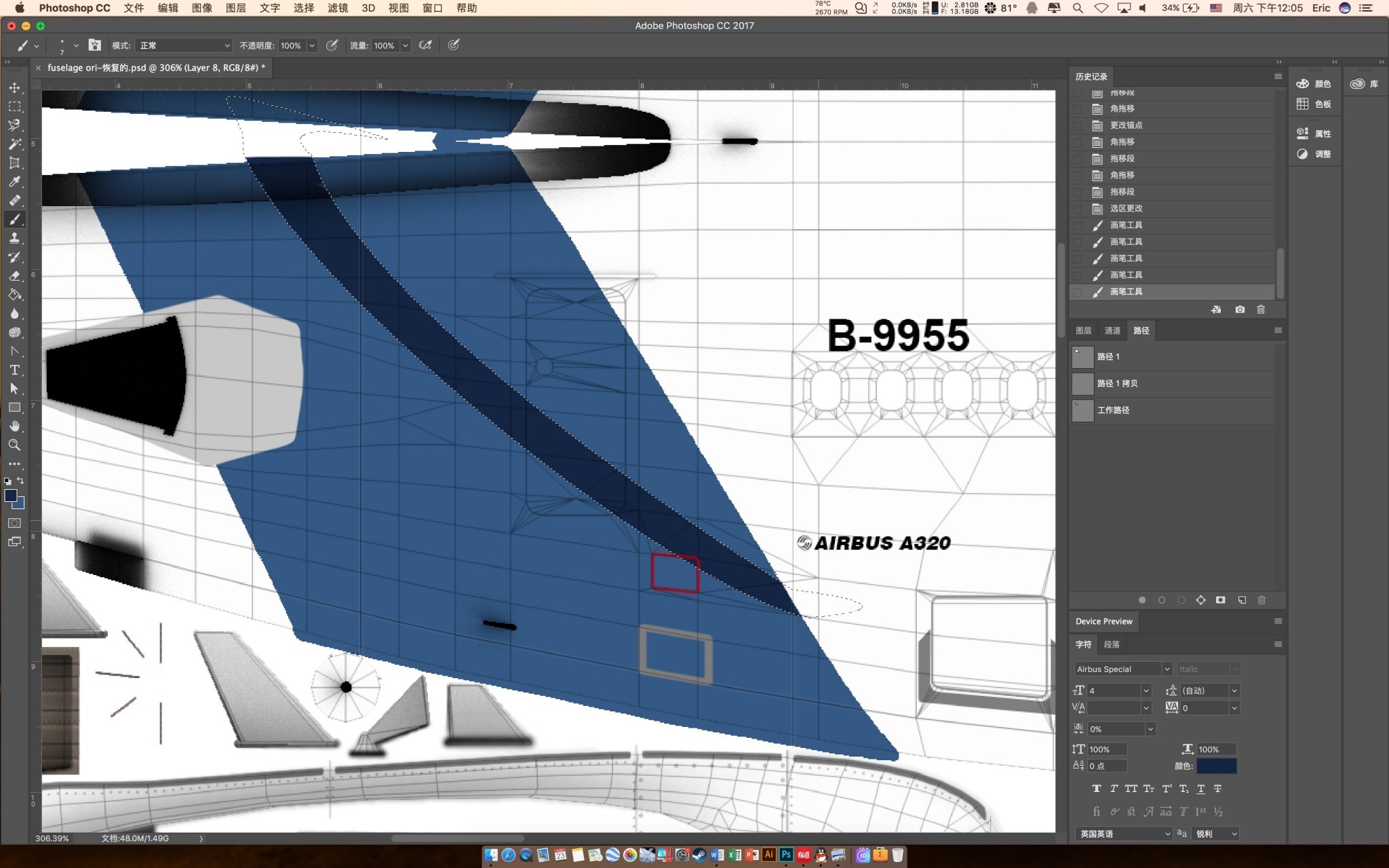Image resolution: width=1389 pixels, height=868 pixels.
Task: Switch to the 段落 tab
Action: pyautogui.click(x=1112, y=644)
